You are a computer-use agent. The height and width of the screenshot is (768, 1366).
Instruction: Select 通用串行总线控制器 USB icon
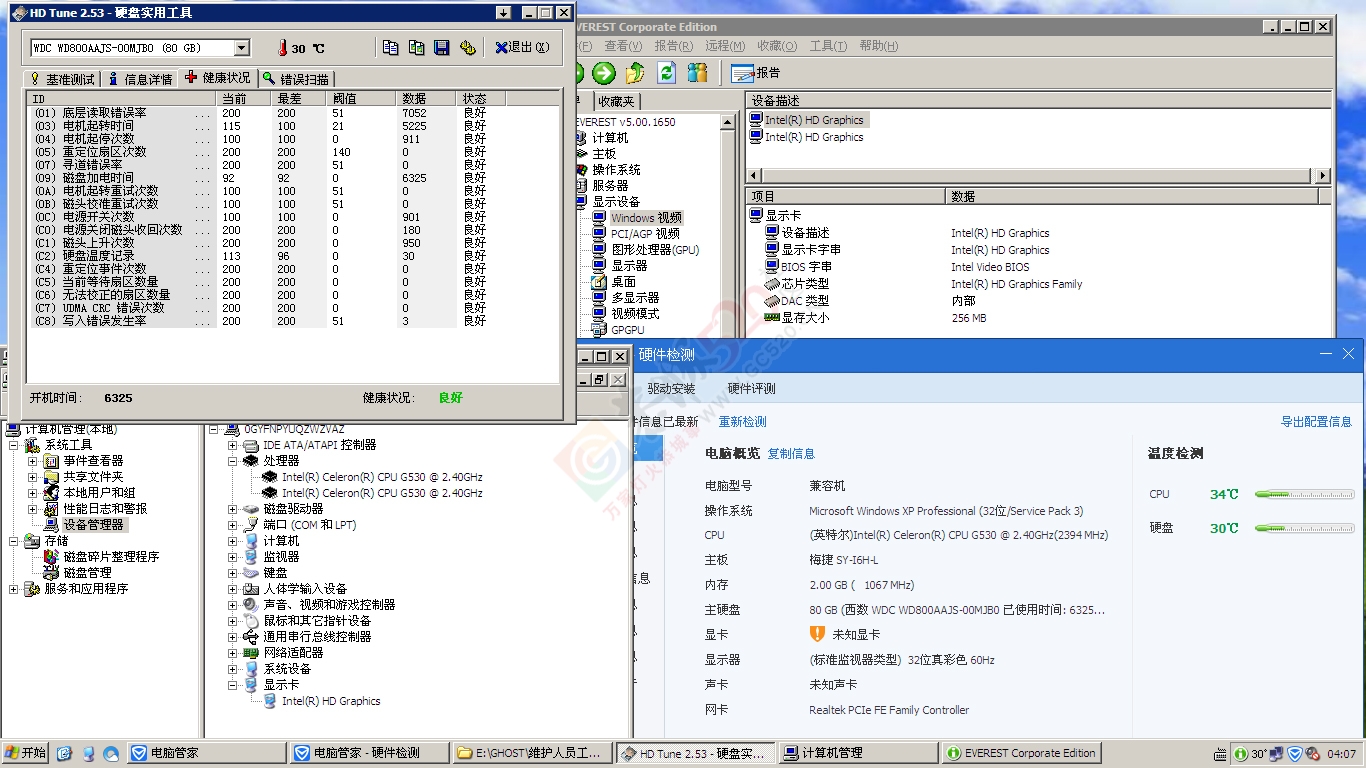pos(250,637)
